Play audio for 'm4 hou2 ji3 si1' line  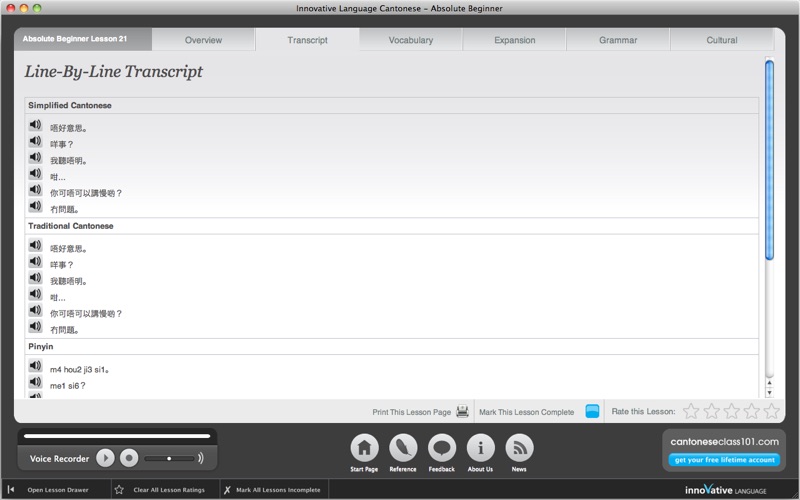pyautogui.click(x=35, y=365)
